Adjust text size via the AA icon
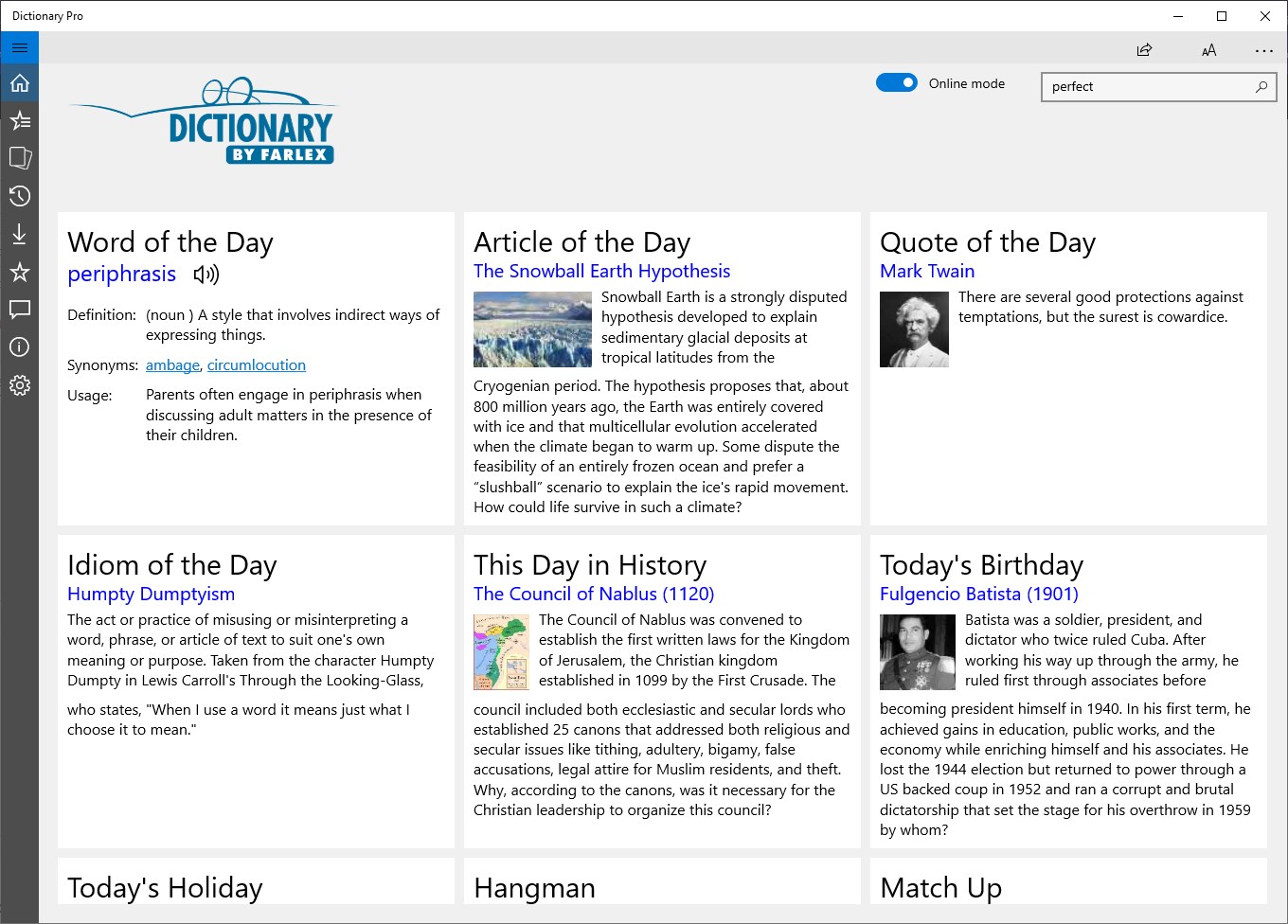The image size is (1288, 924). tap(1208, 49)
